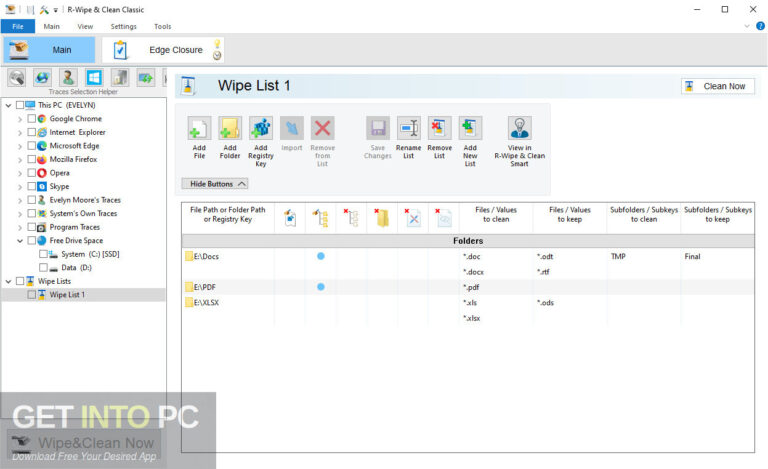Click the Import icon
Screen dimensions: 768x469
(291, 128)
